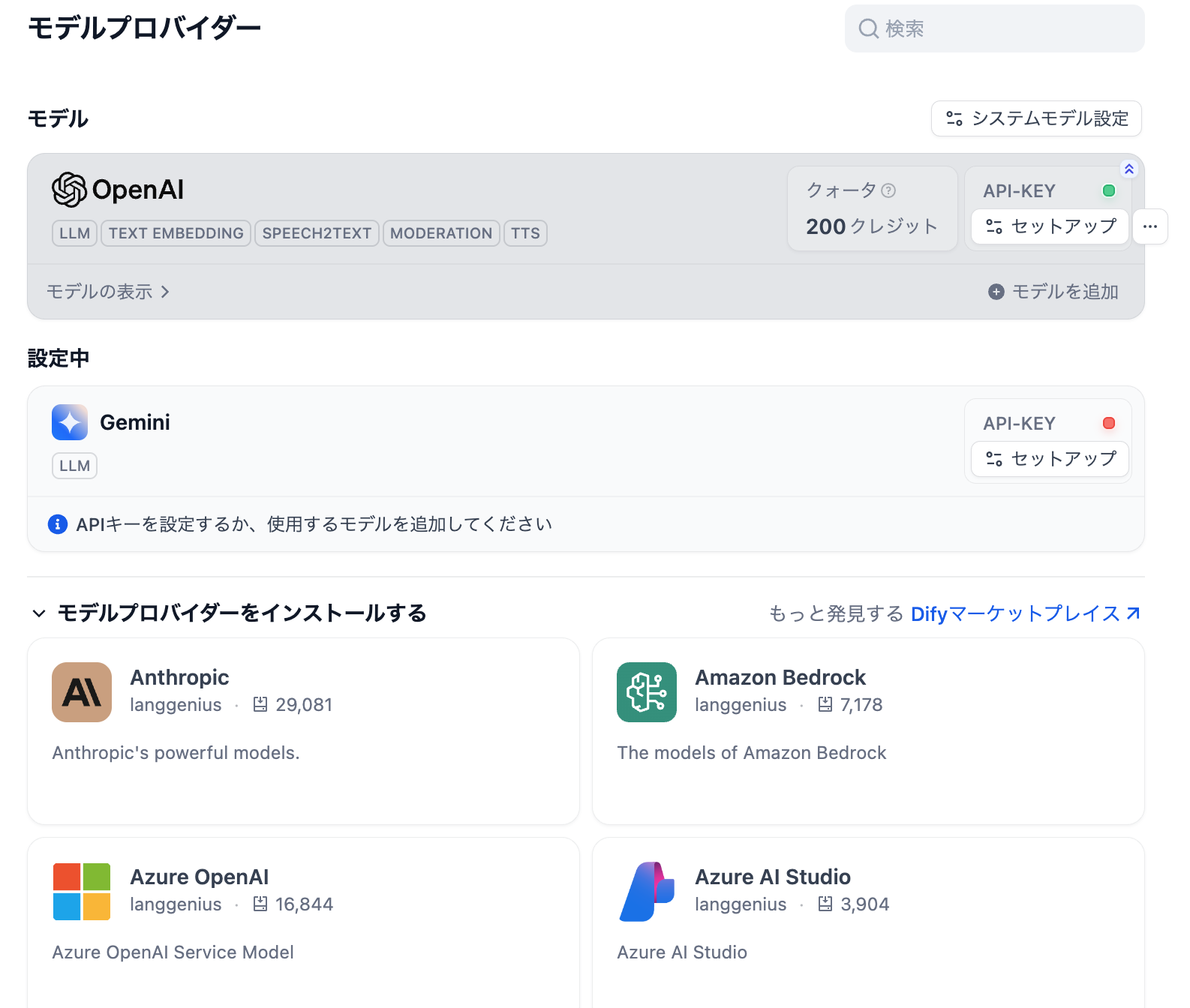
Task: Open Difyマーケットプレイス link
Action: (x=1026, y=613)
